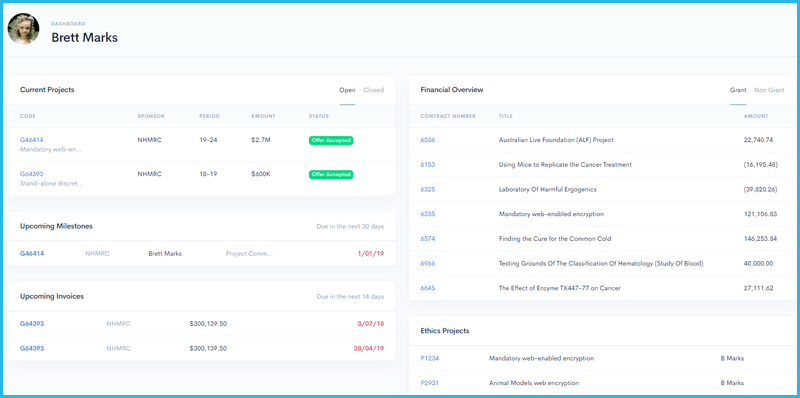
Task: Click Finding the Cure for Common Cold
Action: pyautogui.click(x=555, y=239)
